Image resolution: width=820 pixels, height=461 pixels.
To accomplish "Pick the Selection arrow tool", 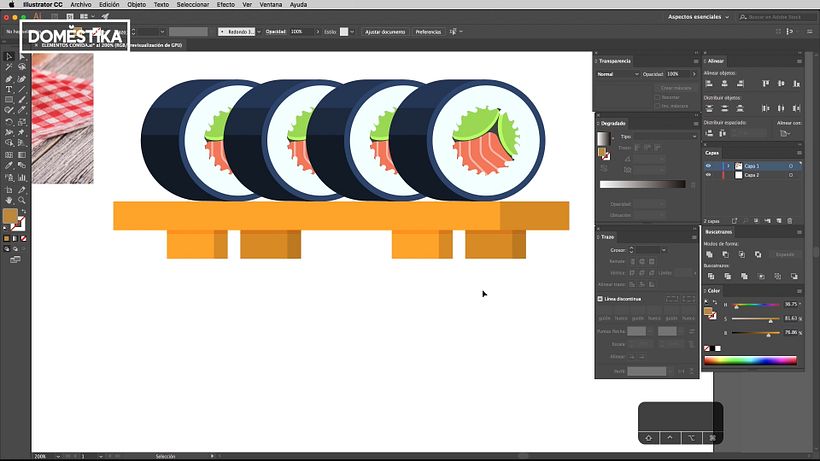I will tap(9, 56).
